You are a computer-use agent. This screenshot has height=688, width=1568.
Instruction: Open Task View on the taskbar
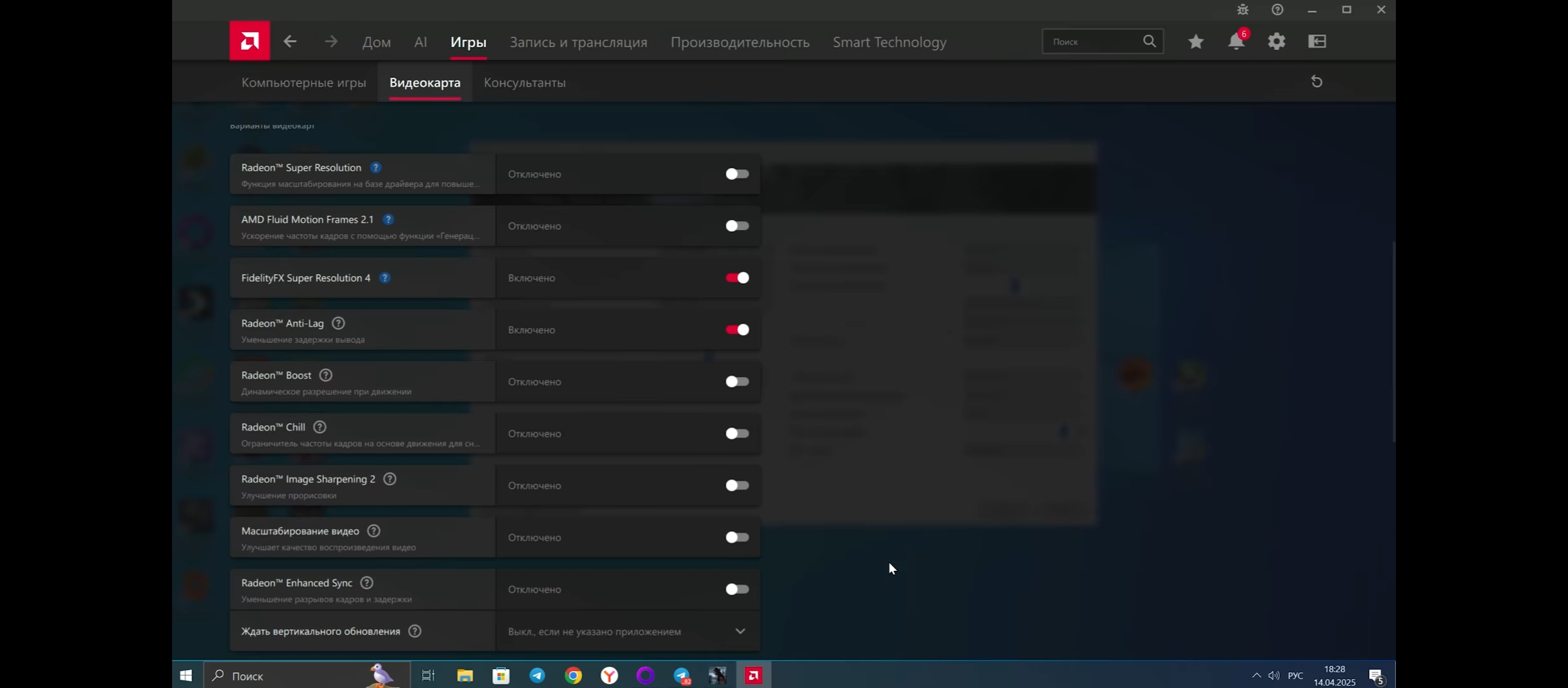point(428,675)
